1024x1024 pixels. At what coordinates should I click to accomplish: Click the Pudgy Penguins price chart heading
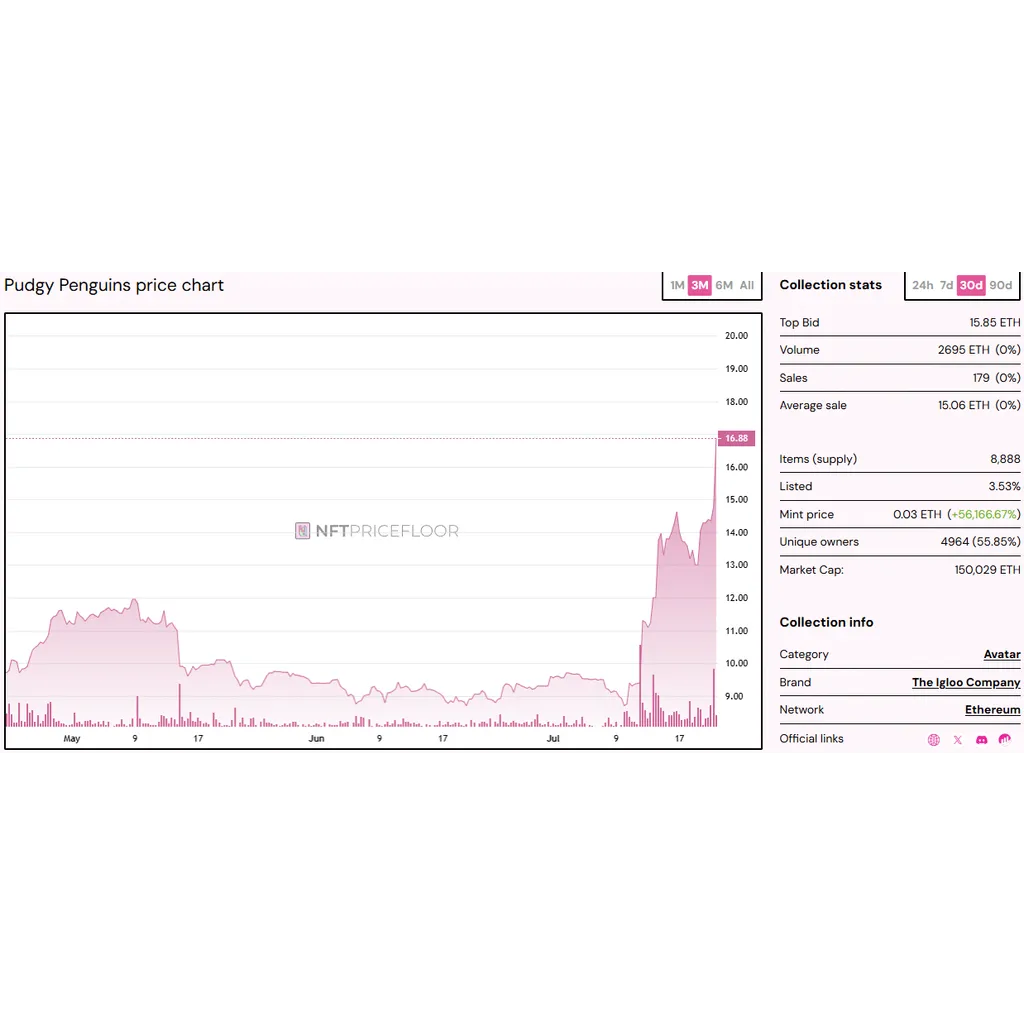(114, 285)
